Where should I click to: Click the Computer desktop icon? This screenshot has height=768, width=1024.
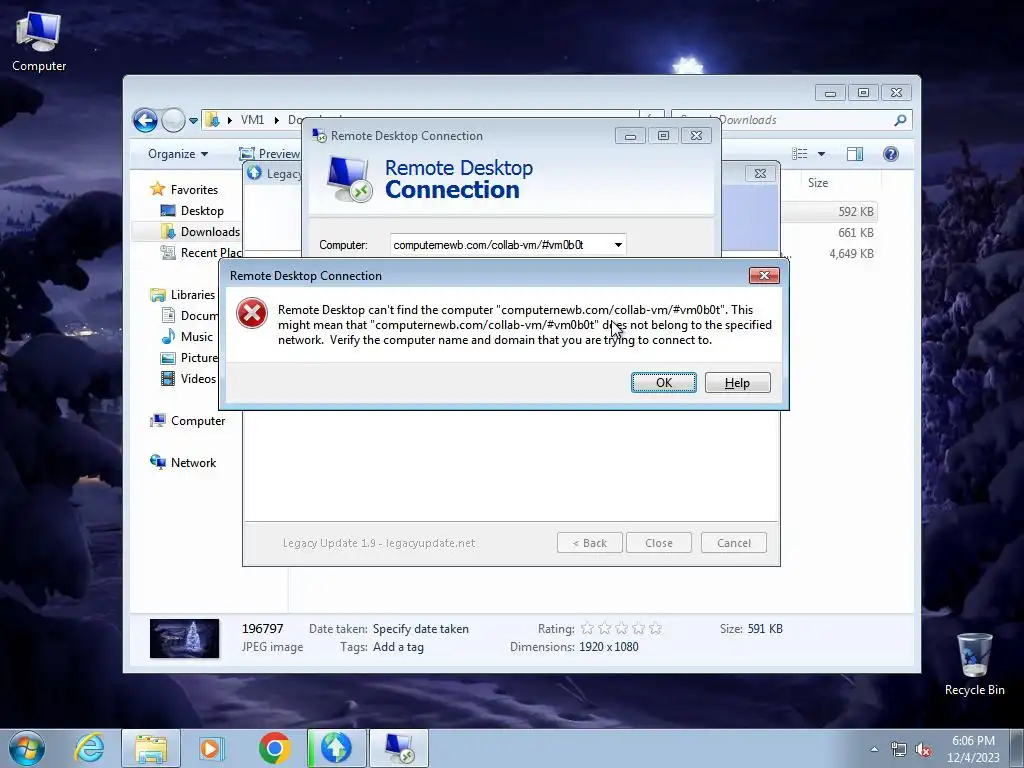coord(39,42)
